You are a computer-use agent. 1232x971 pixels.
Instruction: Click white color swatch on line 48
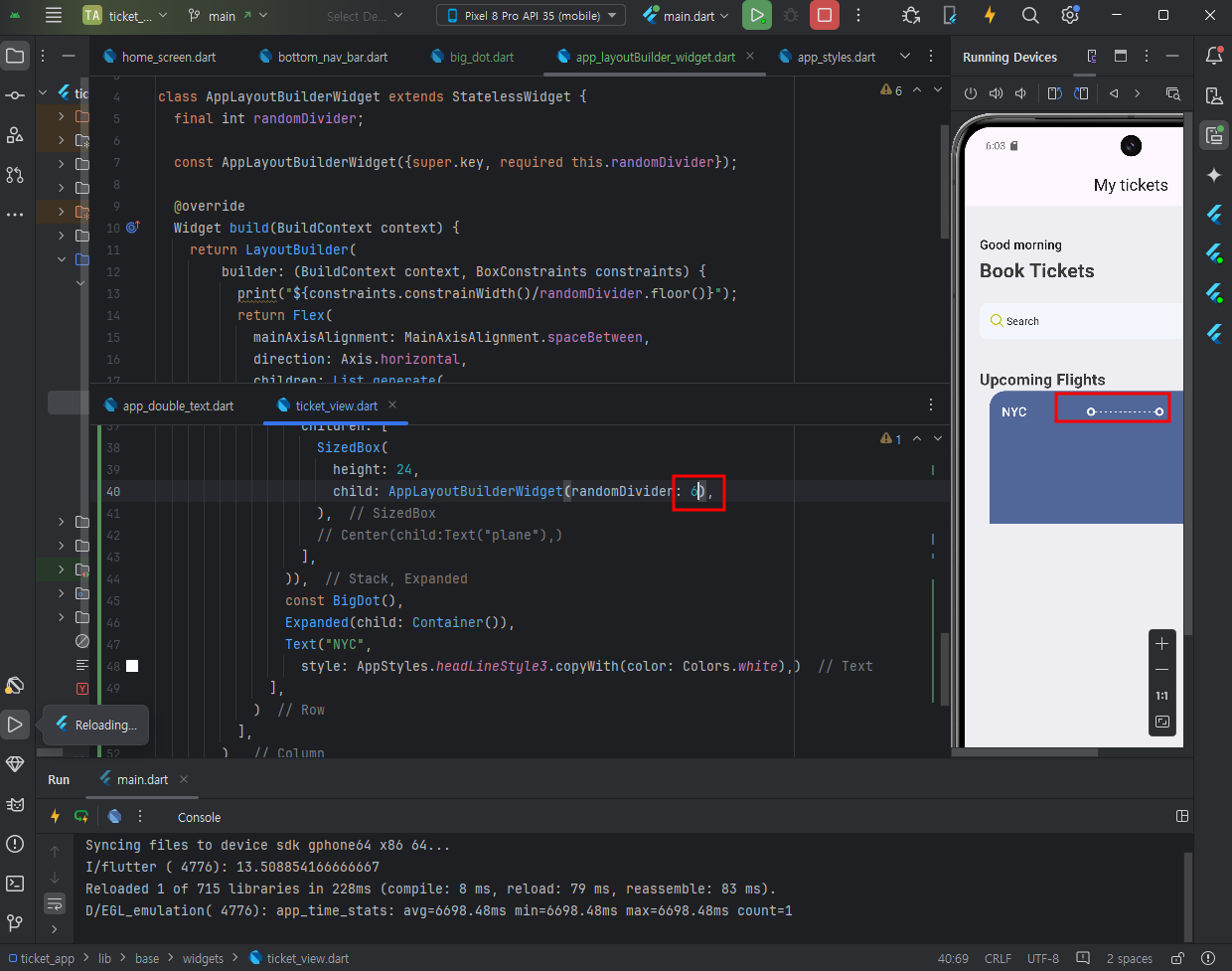(132, 666)
